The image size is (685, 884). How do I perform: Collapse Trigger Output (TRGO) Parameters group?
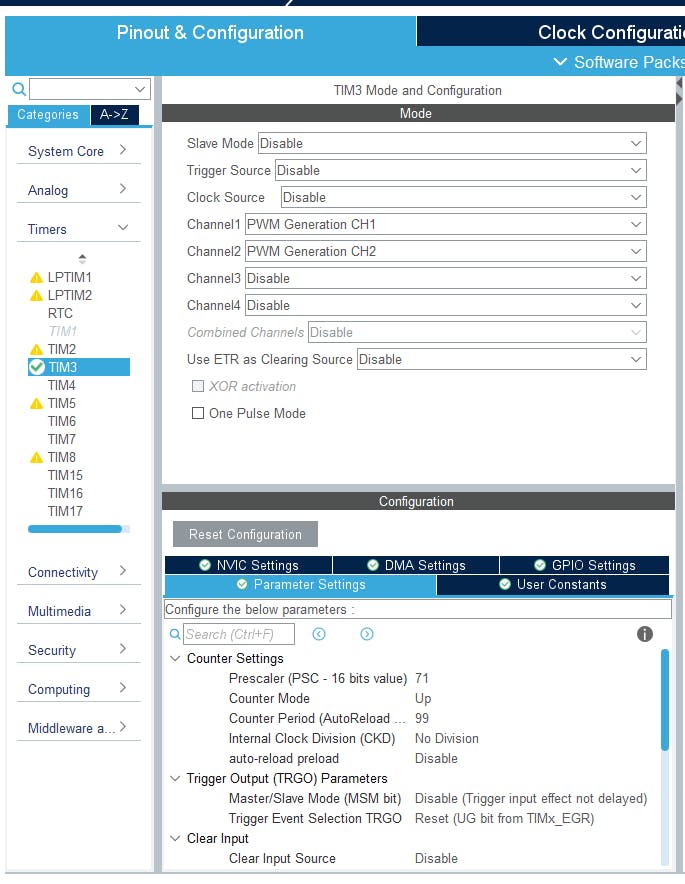click(175, 779)
